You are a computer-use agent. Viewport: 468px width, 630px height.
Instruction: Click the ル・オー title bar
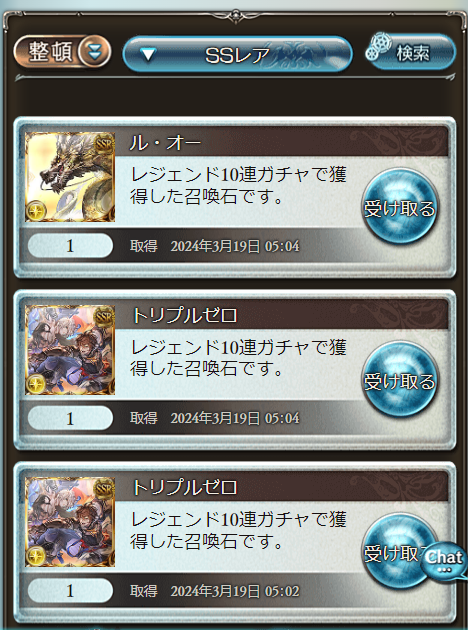click(x=281, y=143)
